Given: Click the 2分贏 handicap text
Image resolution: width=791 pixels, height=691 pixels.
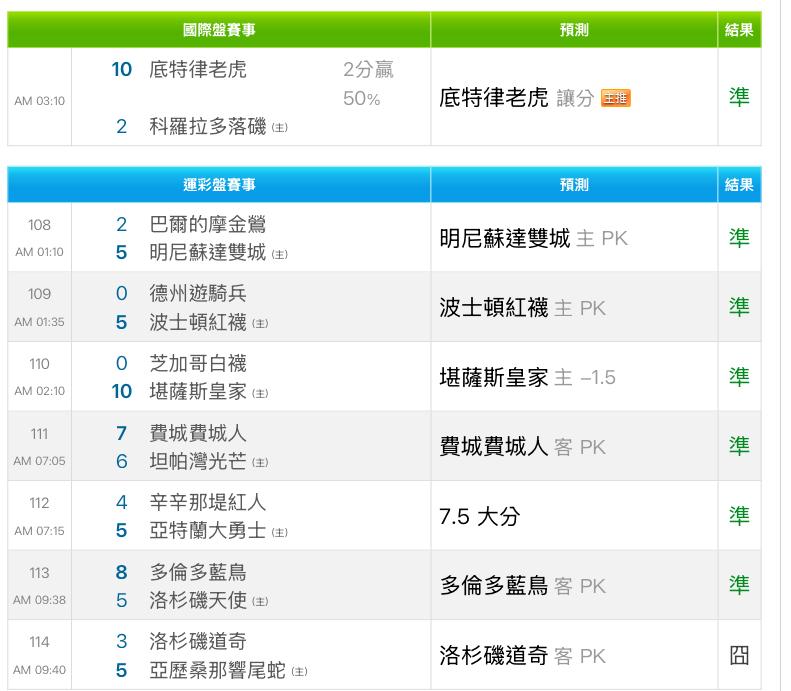Looking at the screenshot, I should point(368,70).
